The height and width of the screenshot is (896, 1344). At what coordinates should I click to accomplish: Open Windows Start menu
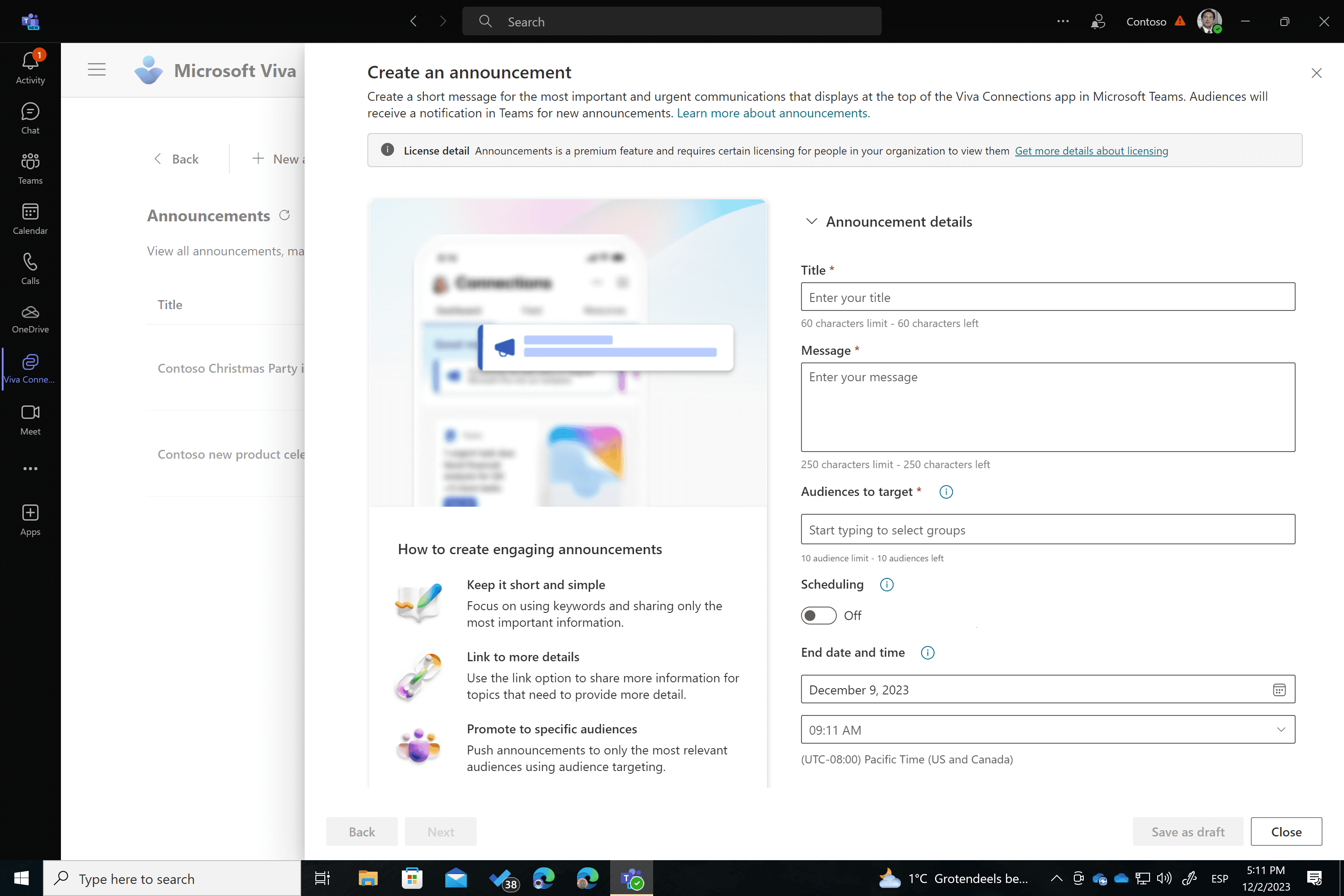[x=21, y=878]
